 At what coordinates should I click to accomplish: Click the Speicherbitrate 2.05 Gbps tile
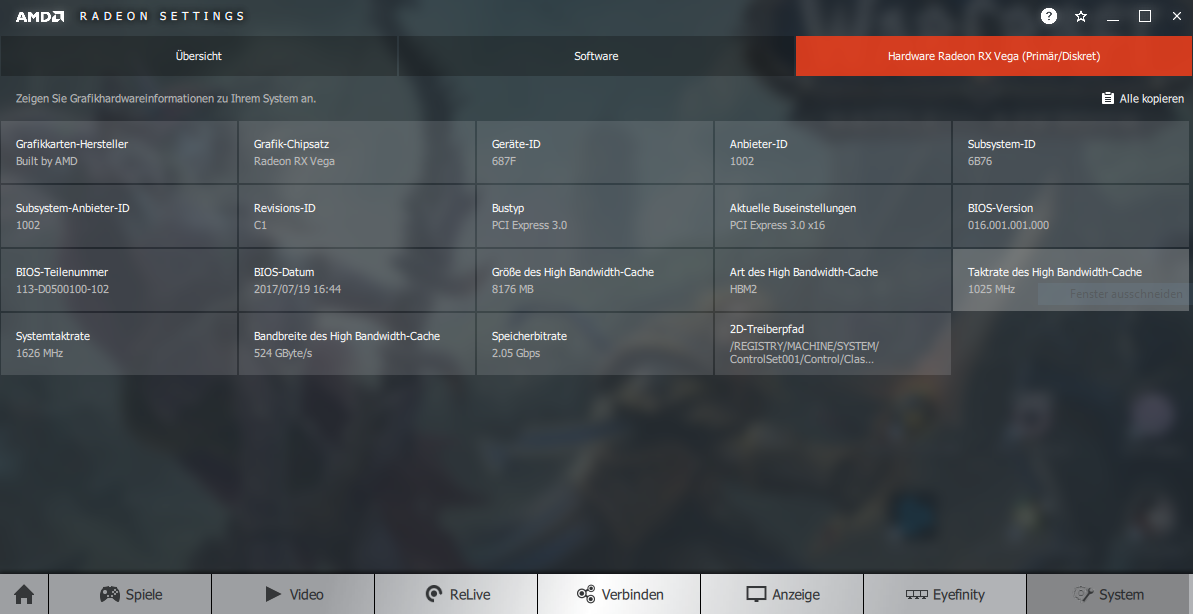595,344
